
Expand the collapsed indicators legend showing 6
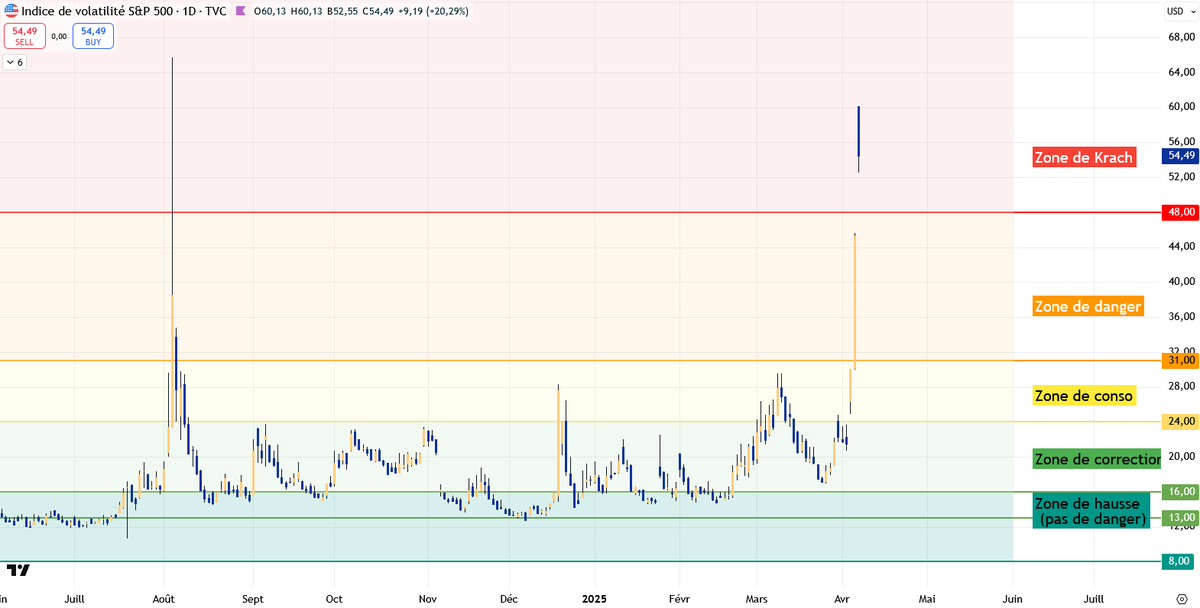pyautogui.click(x=15, y=62)
